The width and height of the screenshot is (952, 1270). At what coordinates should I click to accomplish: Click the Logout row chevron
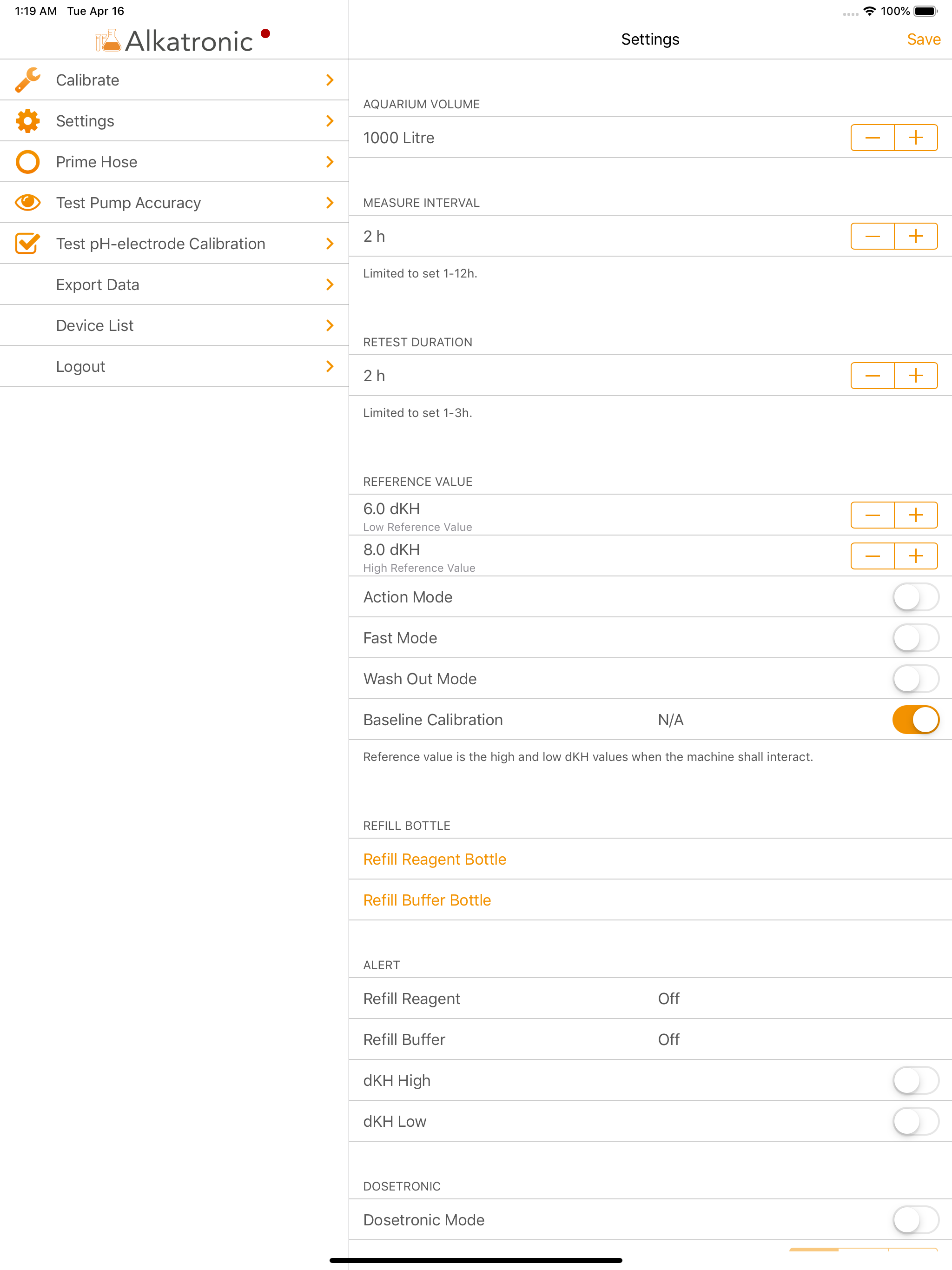tap(330, 366)
